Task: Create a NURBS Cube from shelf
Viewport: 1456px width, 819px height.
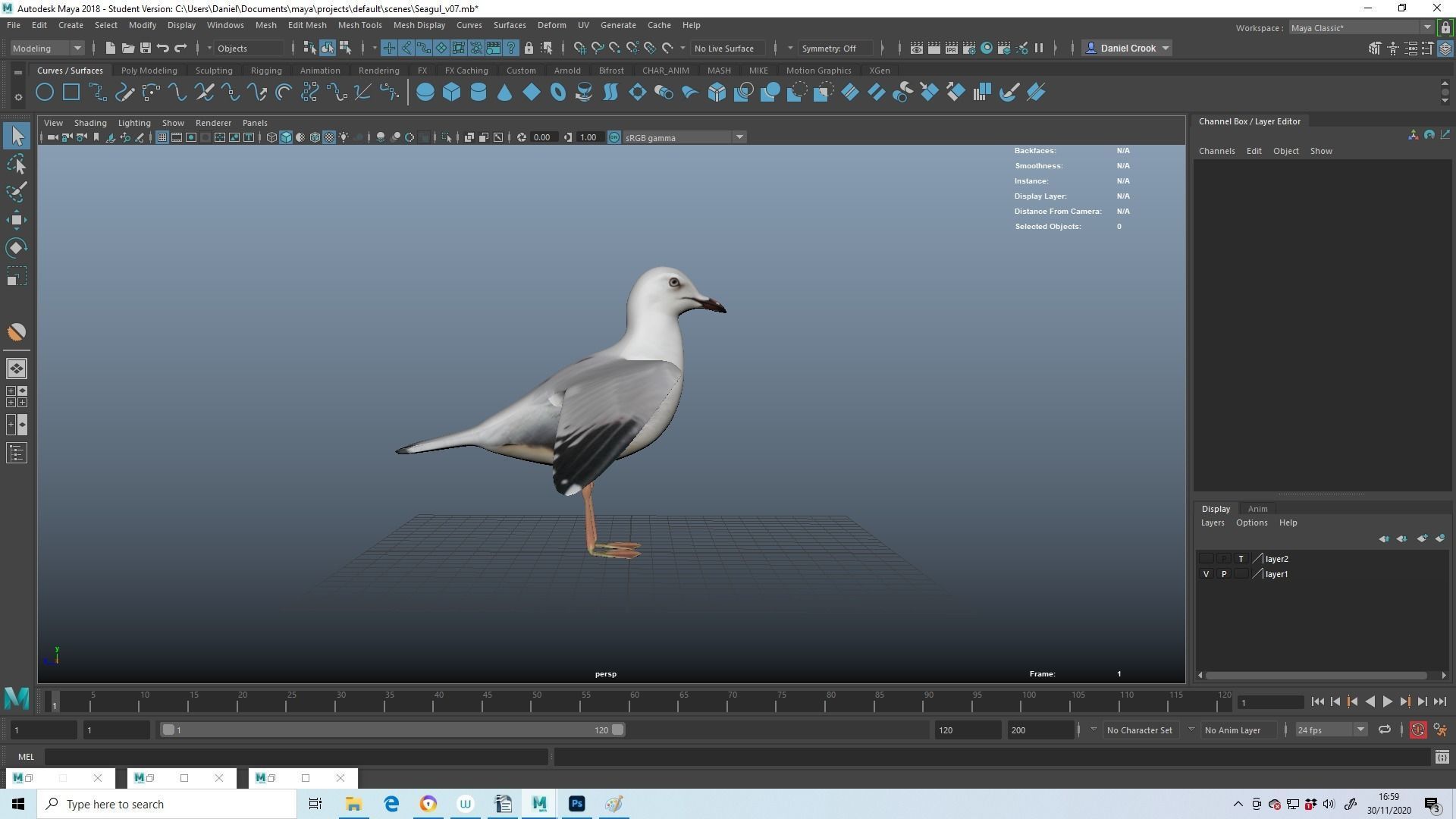Action: click(x=452, y=93)
